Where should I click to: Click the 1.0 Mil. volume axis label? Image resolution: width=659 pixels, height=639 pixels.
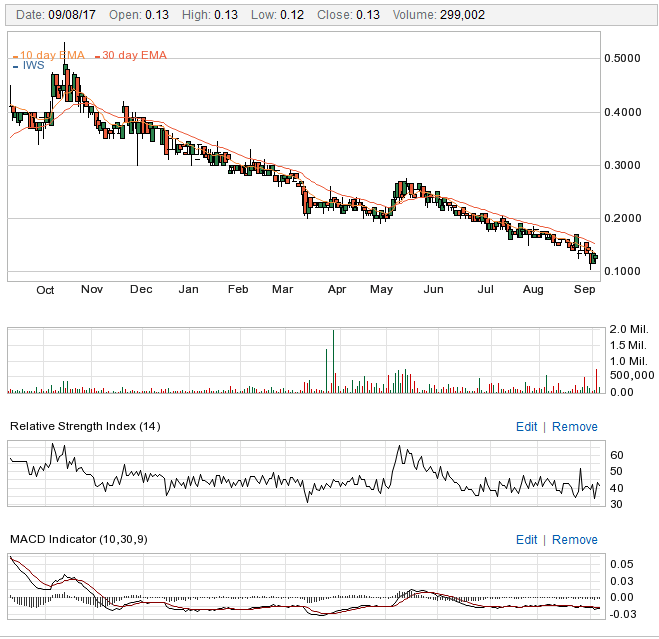pyautogui.click(x=629, y=361)
